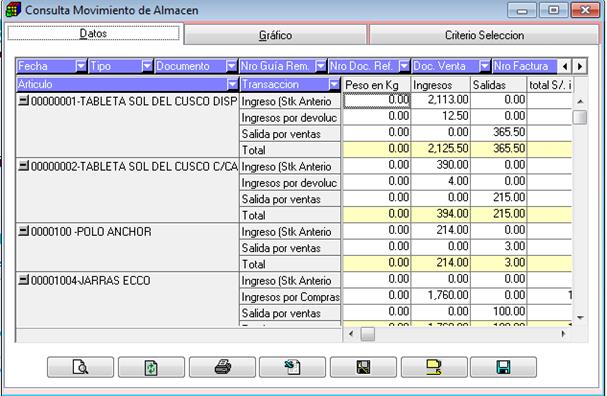This screenshot has width=607, height=396.
Task: Click the Ingresos por Compras transaction row
Action: click(x=290, y=297)
